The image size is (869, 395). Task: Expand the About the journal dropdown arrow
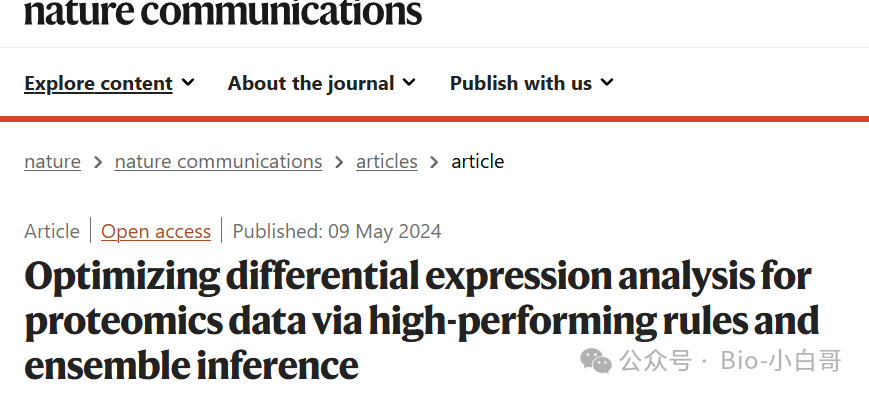409,83
